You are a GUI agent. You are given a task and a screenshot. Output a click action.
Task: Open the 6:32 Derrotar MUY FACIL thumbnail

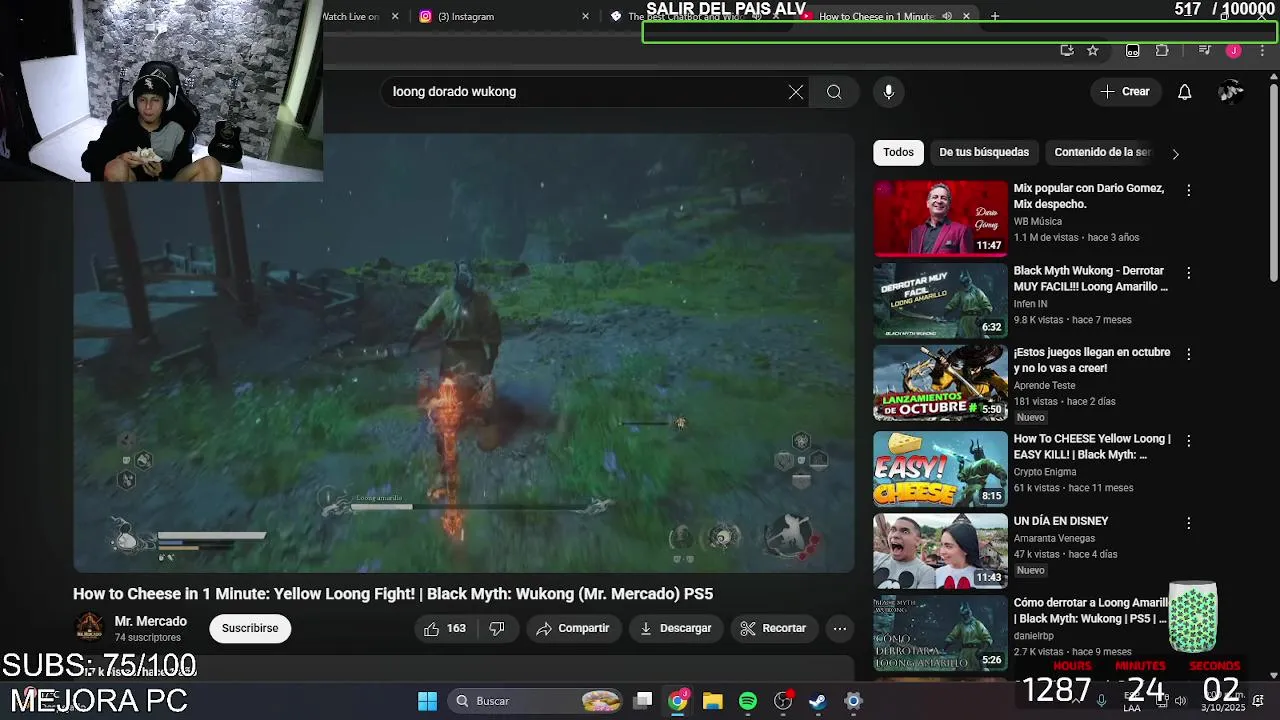(x=940, y=300)
